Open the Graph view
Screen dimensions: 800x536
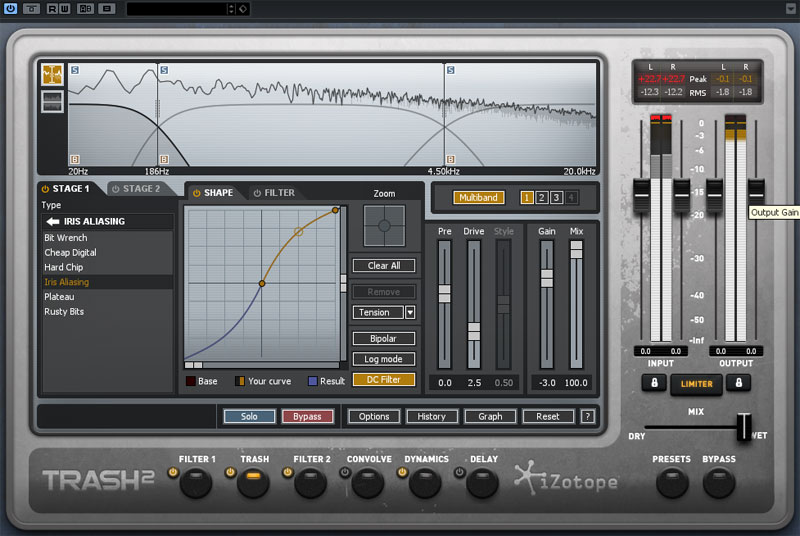pyautogui.click(x=490, y=417)
